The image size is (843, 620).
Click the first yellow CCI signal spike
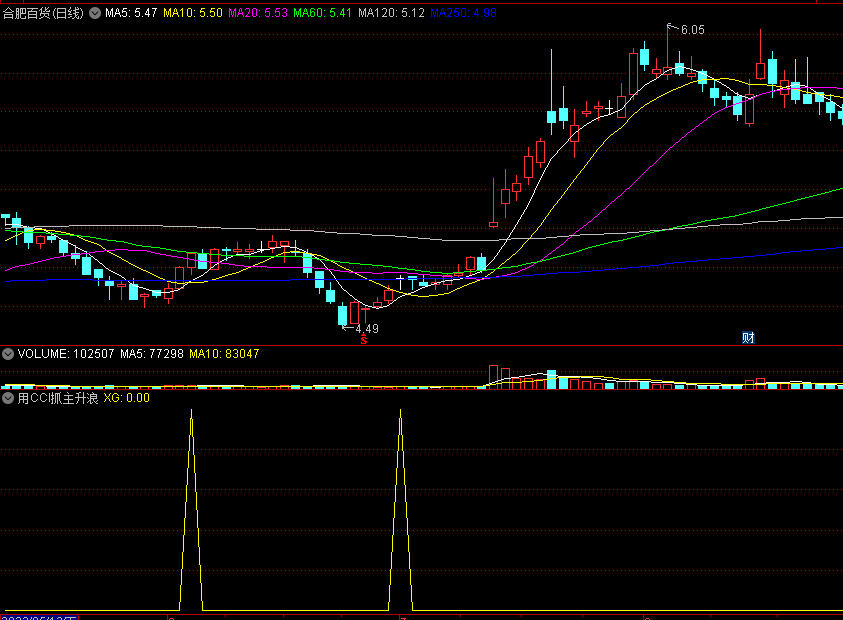coord(191,510)
